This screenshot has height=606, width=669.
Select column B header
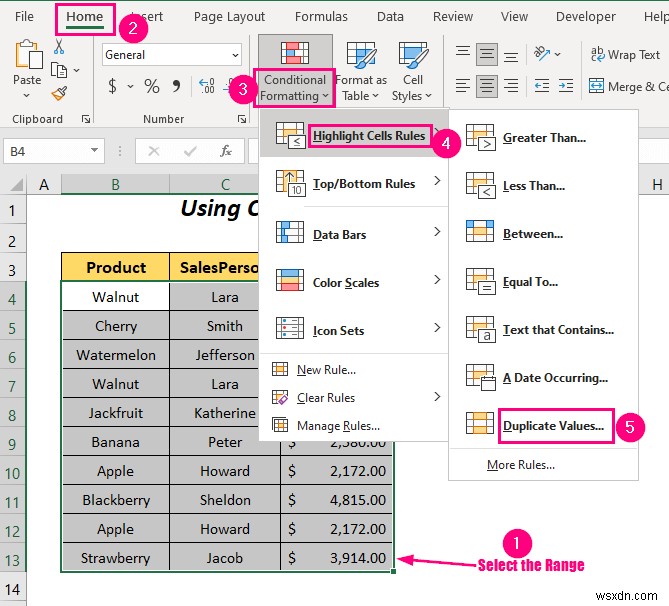115,185
